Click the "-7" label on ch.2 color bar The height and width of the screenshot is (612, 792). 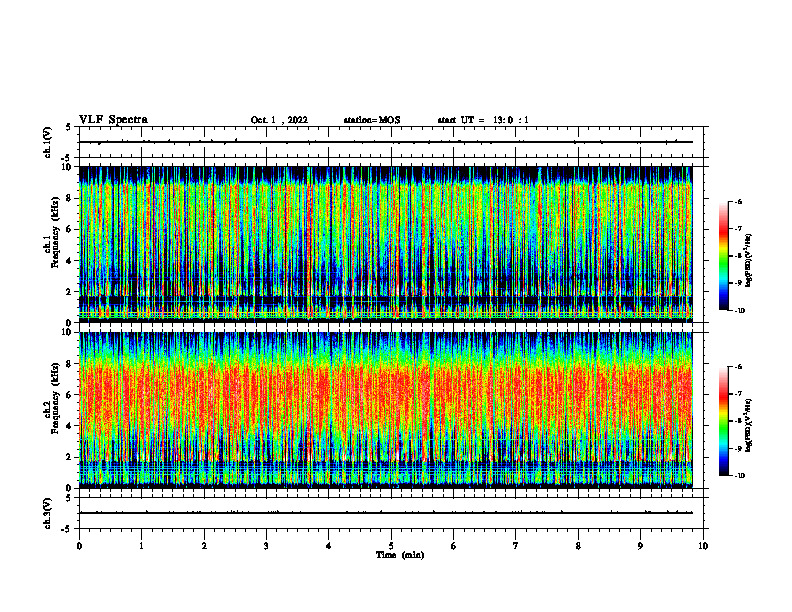coord(738,394)
